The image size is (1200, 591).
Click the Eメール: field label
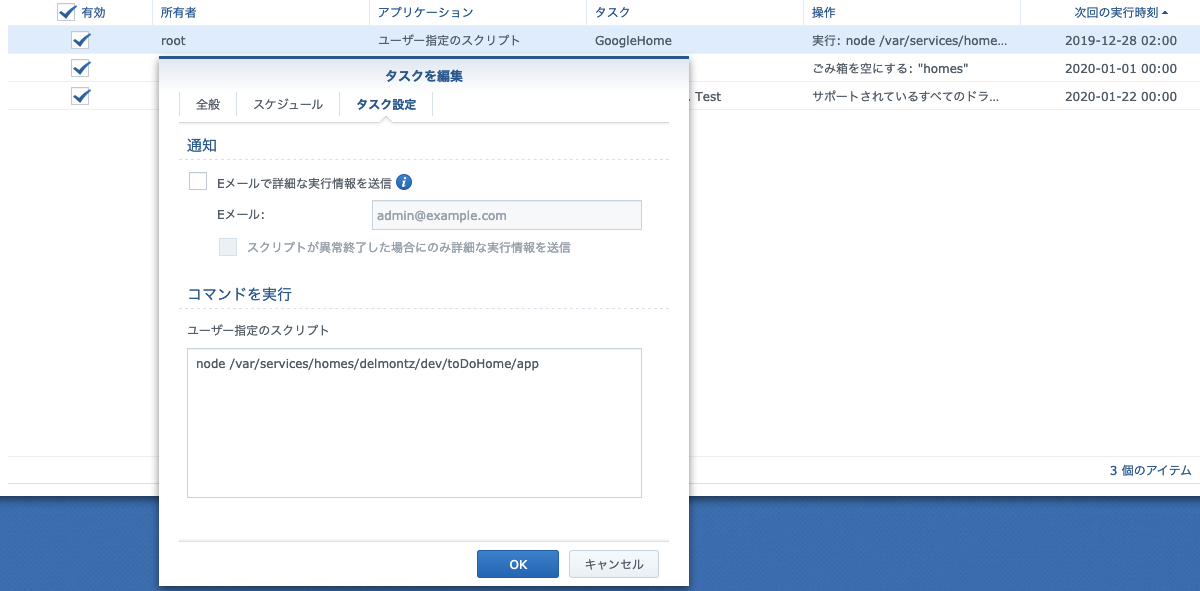pyautogui.click(x=240, y=215)
